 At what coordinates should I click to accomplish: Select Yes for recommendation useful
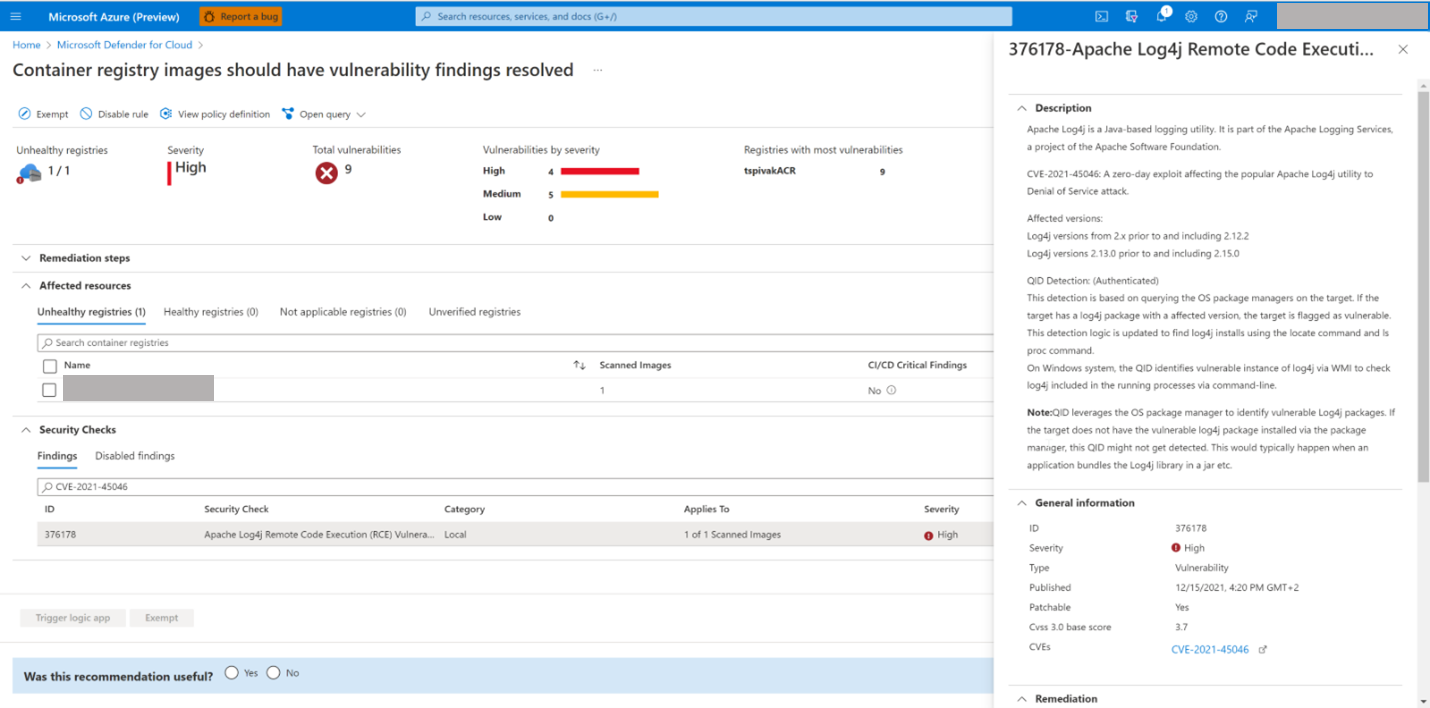(x=232, y=673)
